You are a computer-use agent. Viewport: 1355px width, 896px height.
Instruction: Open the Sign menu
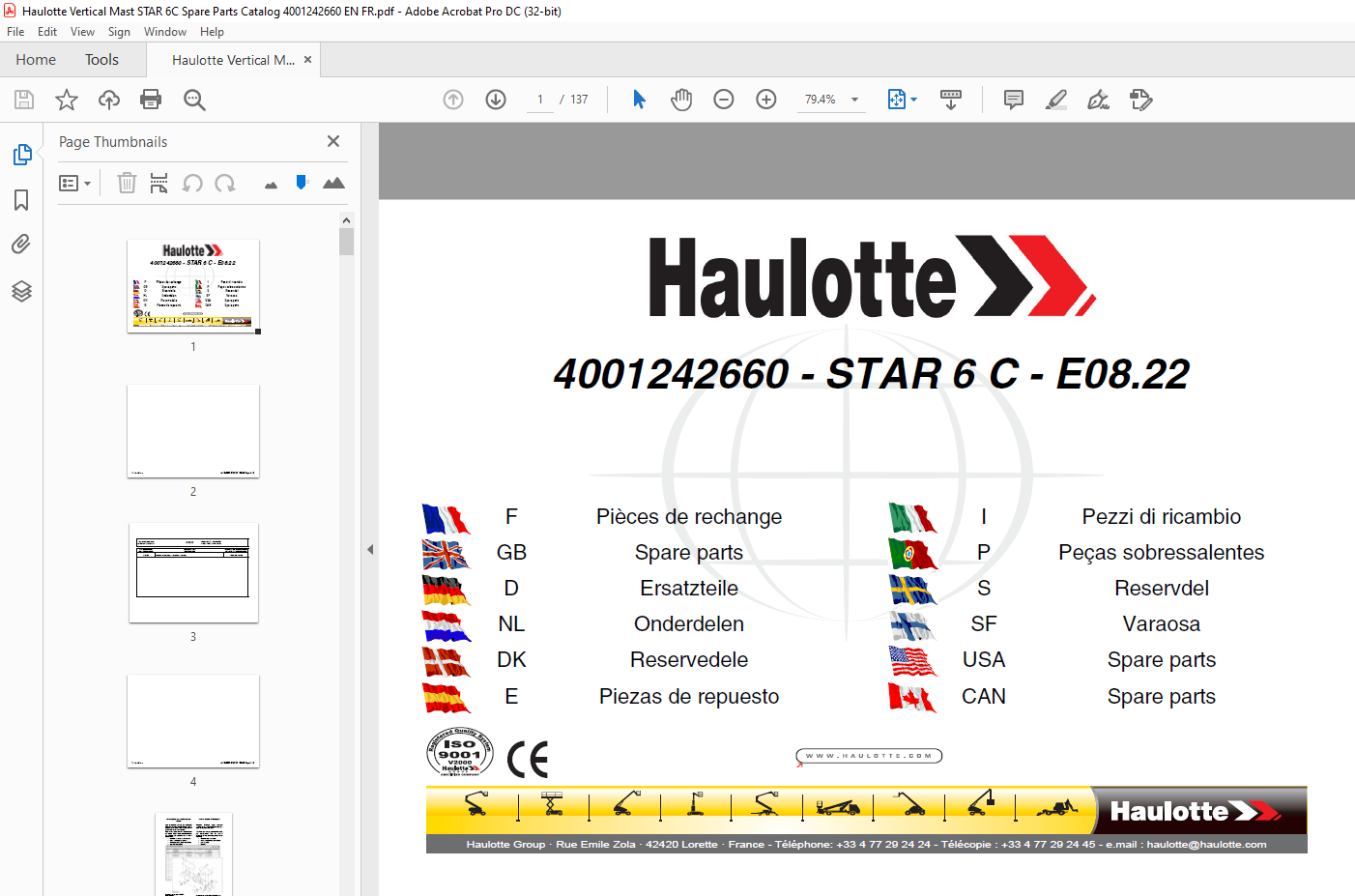pos(119,32)
